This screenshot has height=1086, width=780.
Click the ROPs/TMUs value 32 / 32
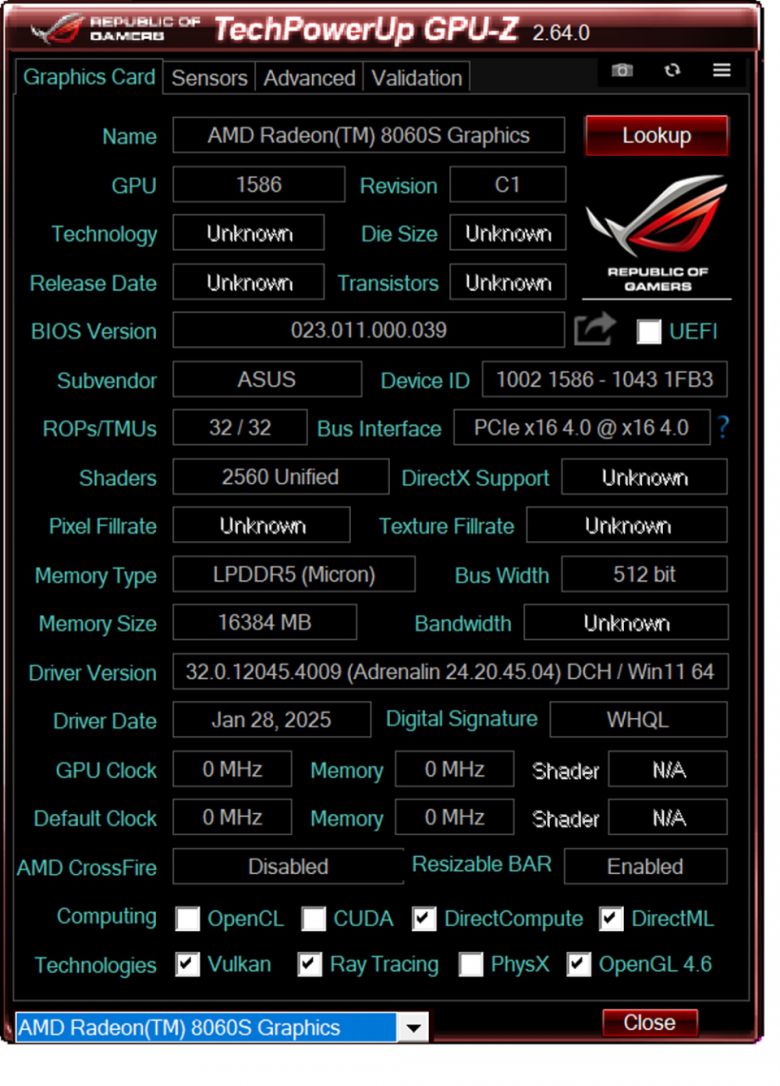[x=240, y=427]
